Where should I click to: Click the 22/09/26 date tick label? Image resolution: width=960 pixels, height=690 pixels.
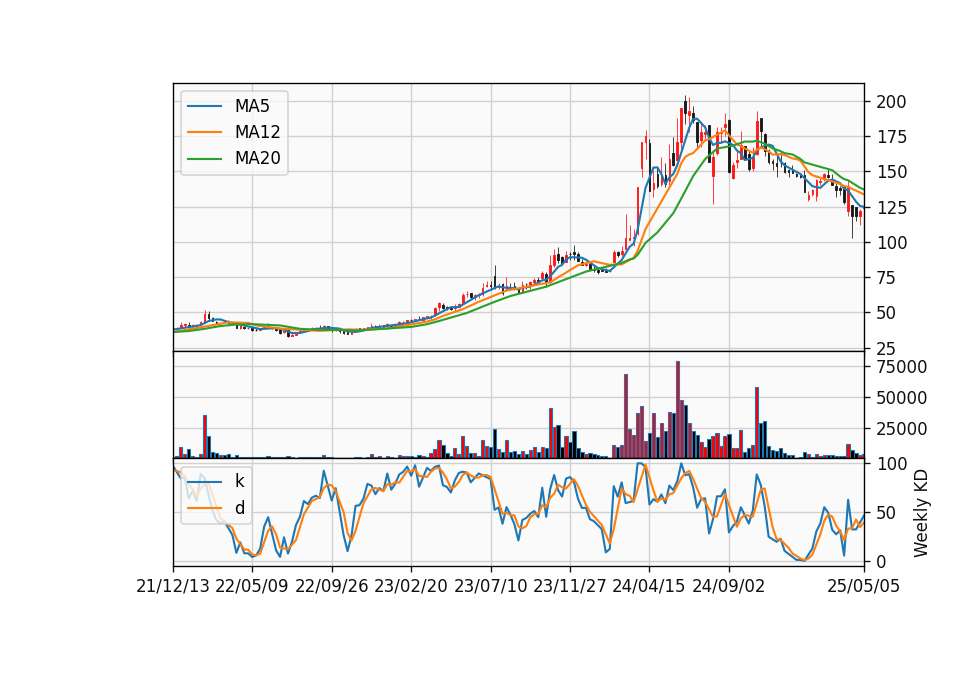pyautogui.click(x=332, y=586)
